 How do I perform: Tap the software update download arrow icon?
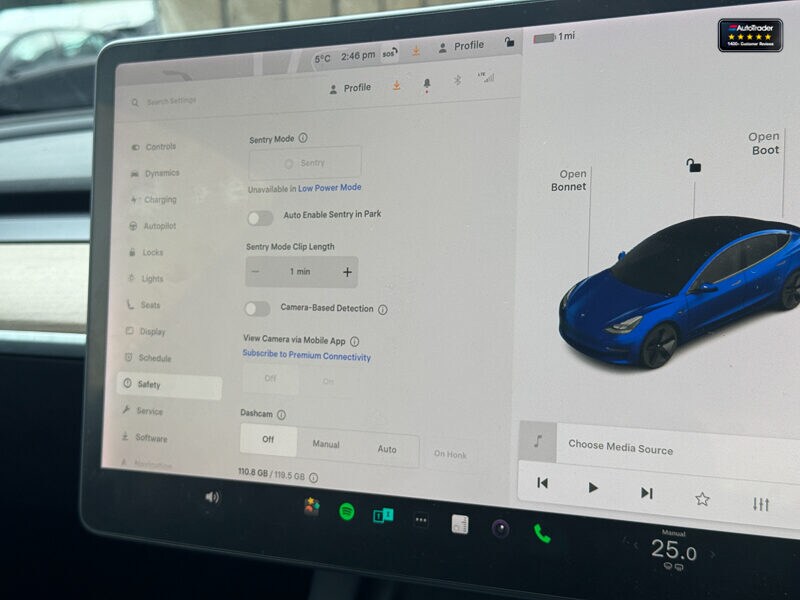coord(398,84)
